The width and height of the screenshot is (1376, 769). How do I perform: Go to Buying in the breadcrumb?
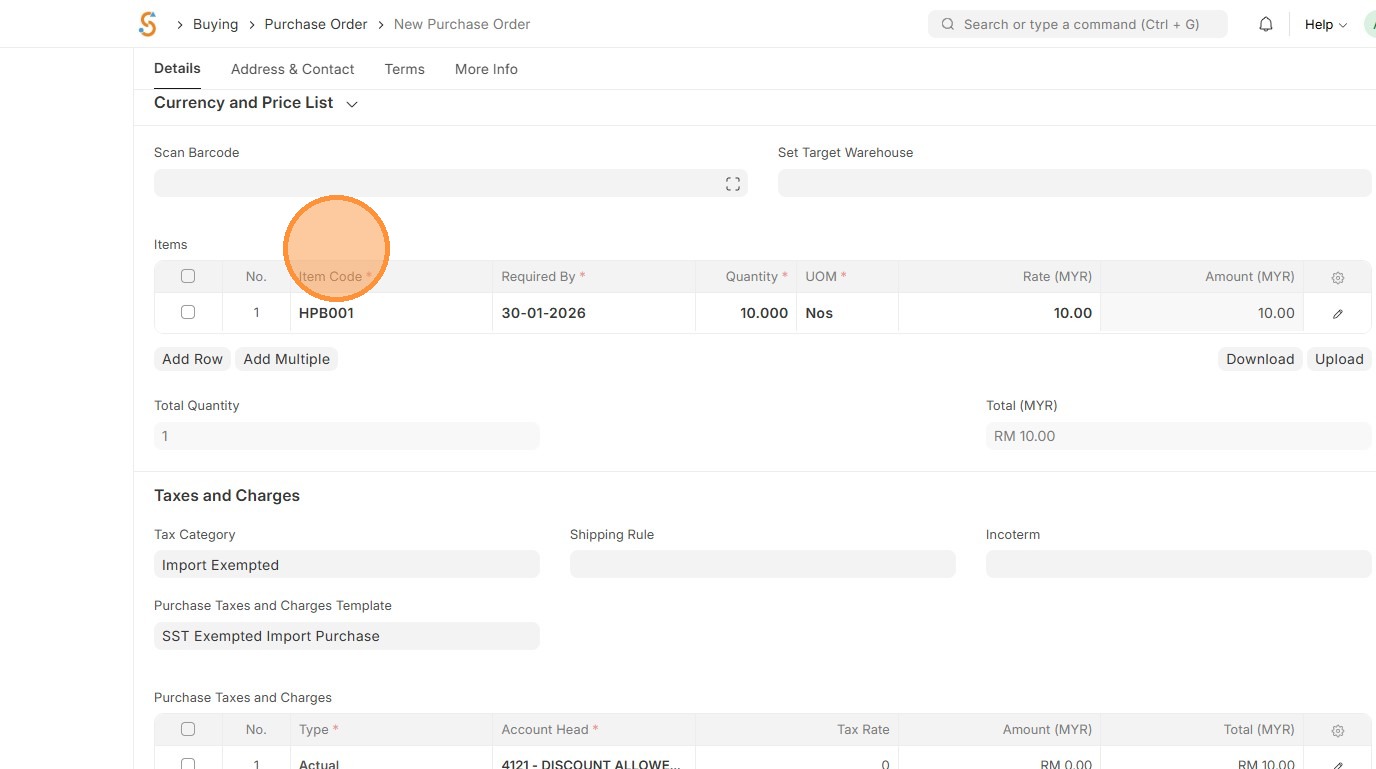point(215,24)
